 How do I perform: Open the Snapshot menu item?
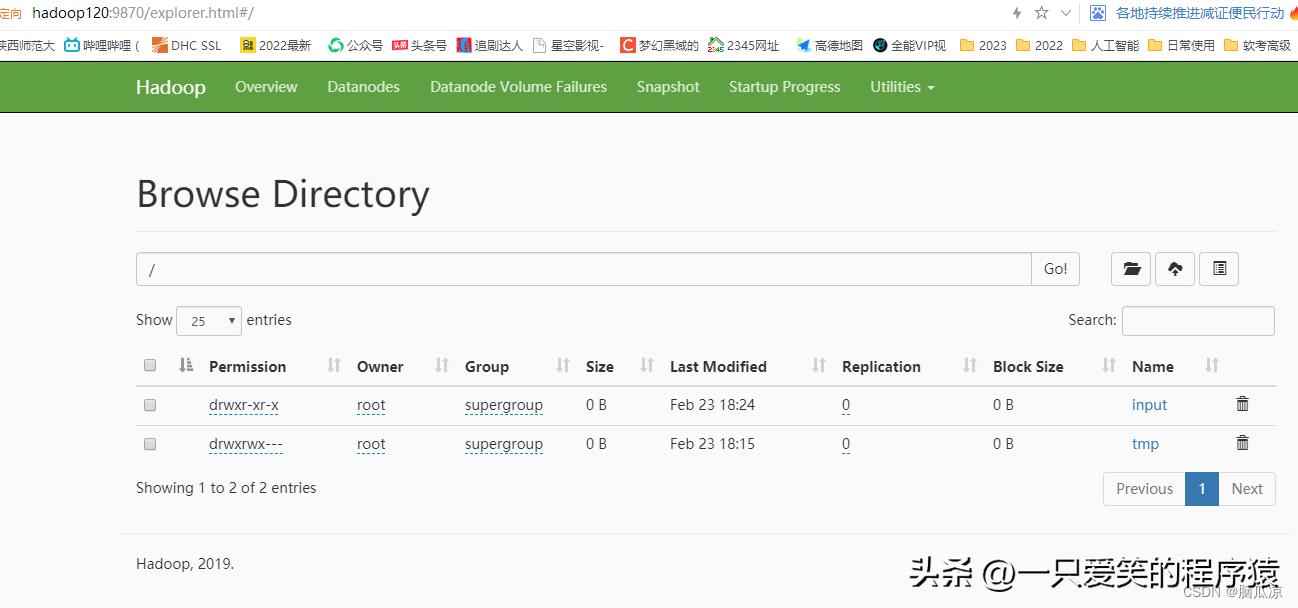[667, 87]
